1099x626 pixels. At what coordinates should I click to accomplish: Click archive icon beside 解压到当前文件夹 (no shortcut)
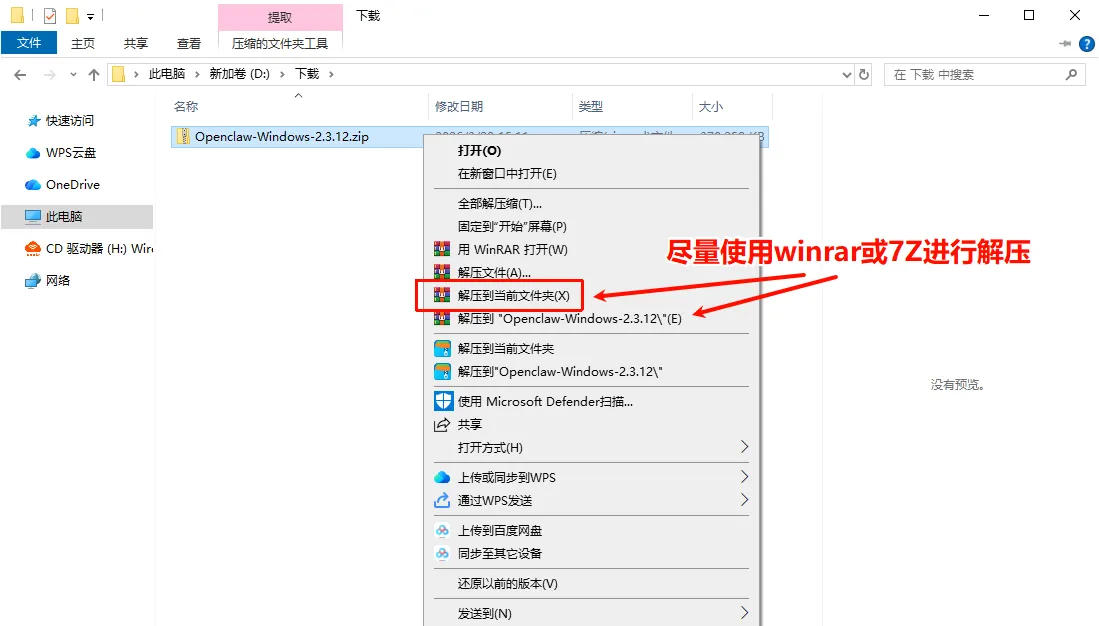(442, 348)
